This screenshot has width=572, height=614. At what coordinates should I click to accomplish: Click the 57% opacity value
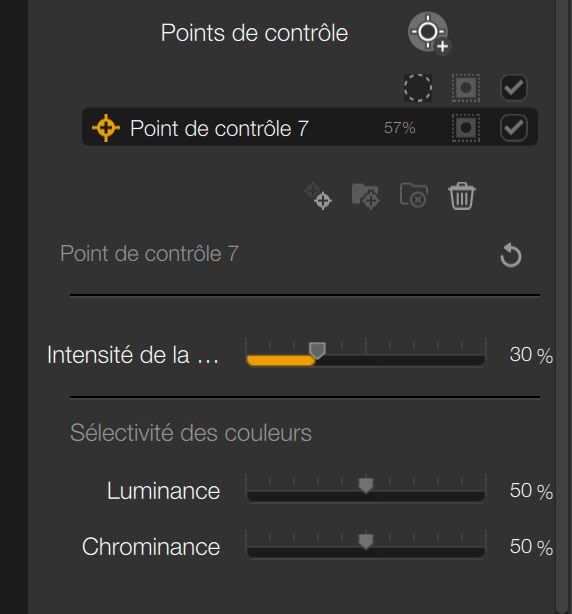click(400, 128)
